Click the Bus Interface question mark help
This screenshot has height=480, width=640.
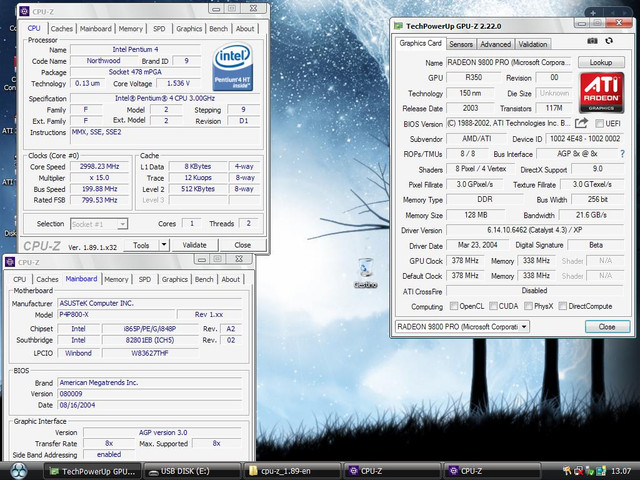(x=622, y=154)
